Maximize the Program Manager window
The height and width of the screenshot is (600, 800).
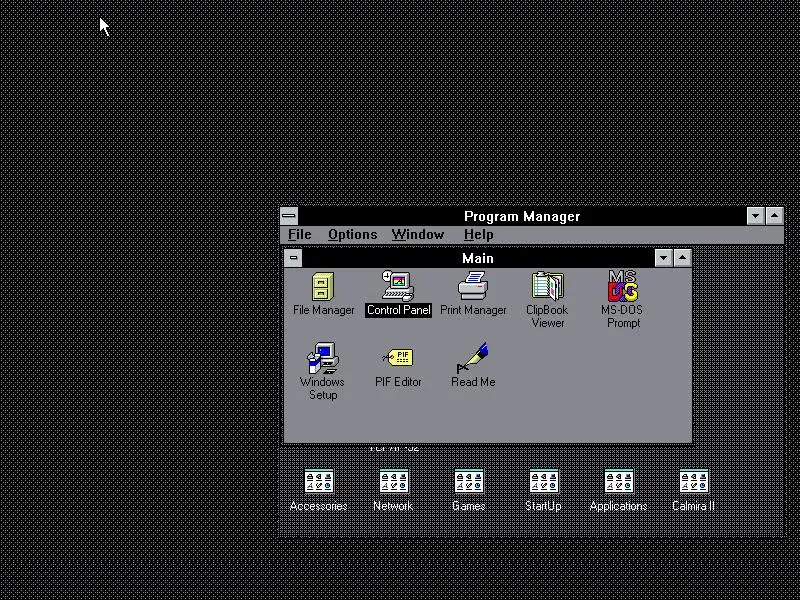click(774, 216)
